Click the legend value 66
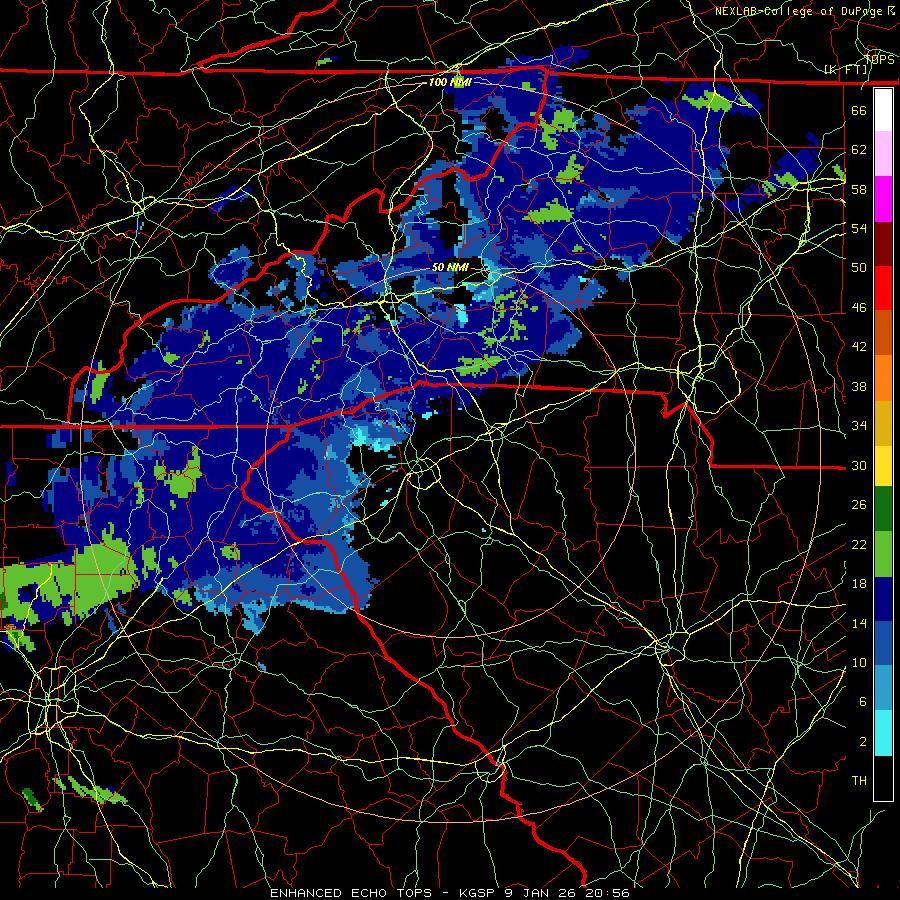 coord(859,110)
